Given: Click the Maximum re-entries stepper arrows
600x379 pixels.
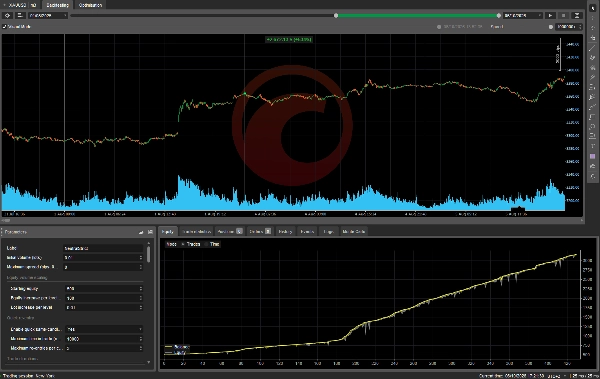Looking at the screenshot, I should pyautogui.click(x=141, y=348).
